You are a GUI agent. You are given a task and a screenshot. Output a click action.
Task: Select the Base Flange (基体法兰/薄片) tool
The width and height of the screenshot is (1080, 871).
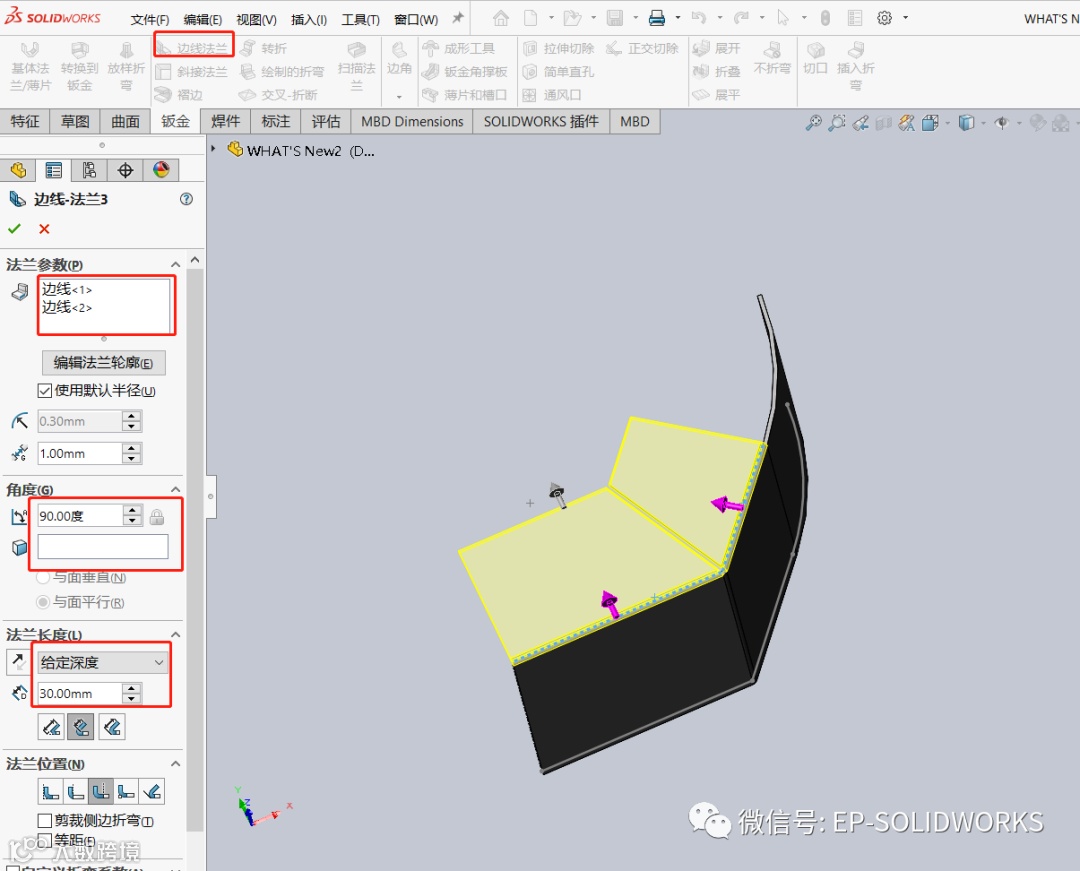[x=30, y=67]
